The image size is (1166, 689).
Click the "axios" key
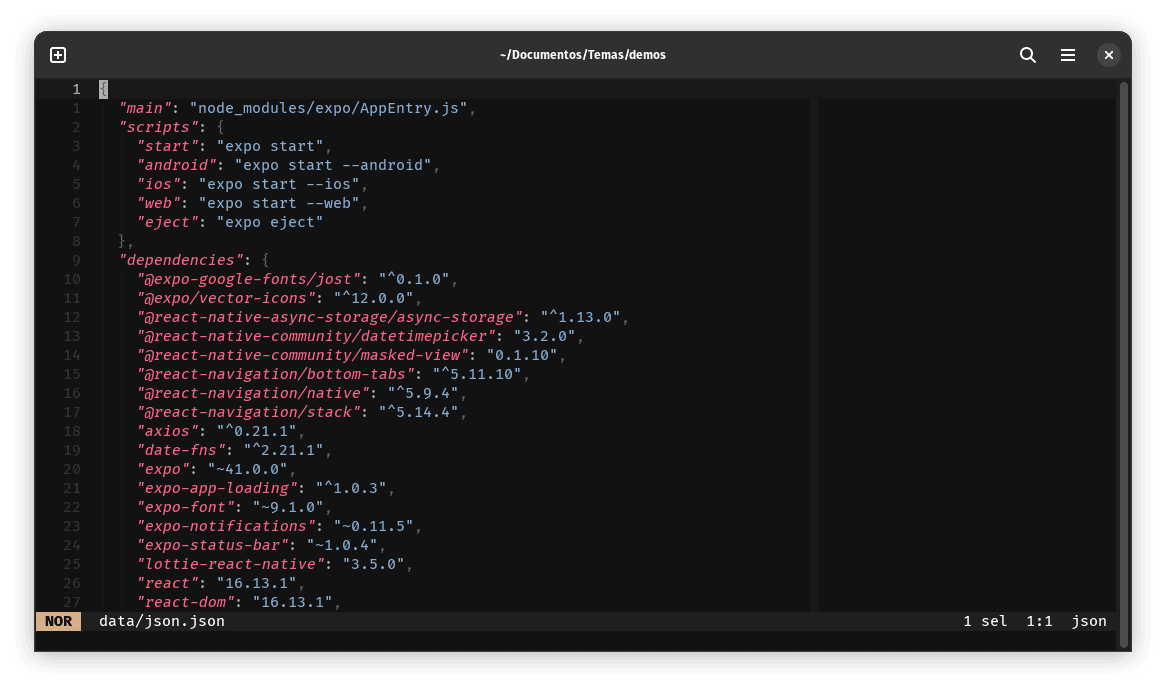tap(167, 431)
